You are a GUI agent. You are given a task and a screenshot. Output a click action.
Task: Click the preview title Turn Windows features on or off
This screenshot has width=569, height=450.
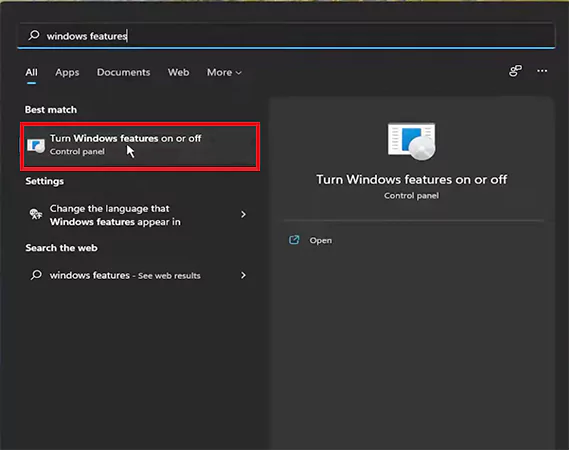(412, 179)
